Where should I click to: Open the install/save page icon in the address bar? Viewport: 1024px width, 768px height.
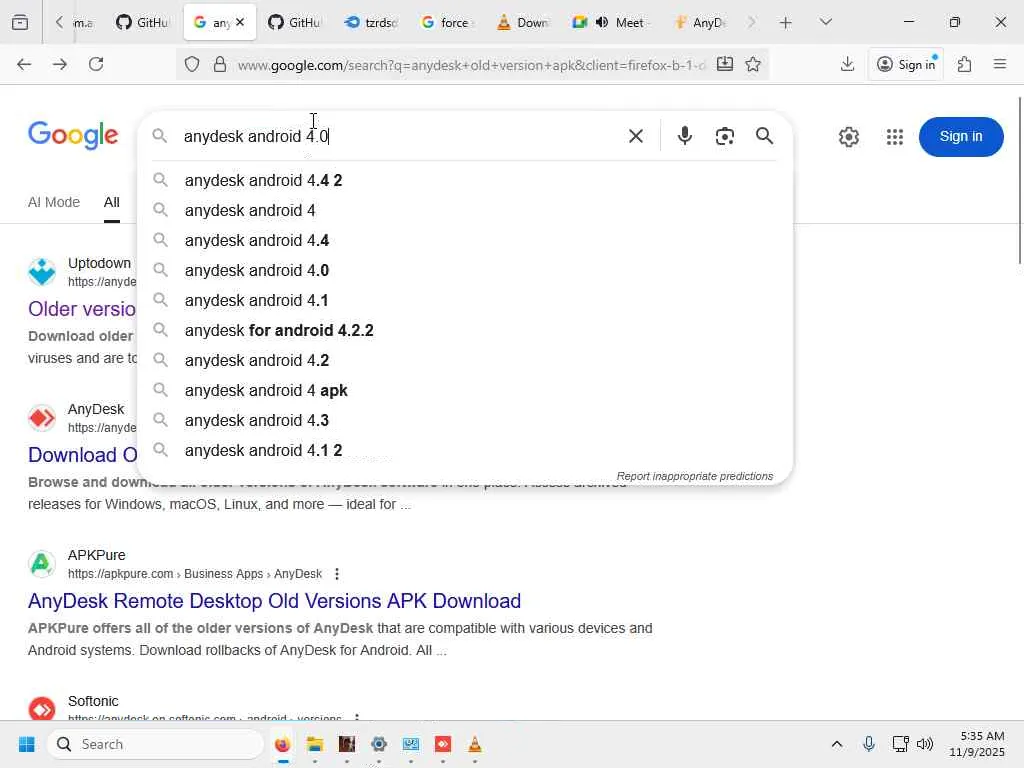[x=724, y=64]
